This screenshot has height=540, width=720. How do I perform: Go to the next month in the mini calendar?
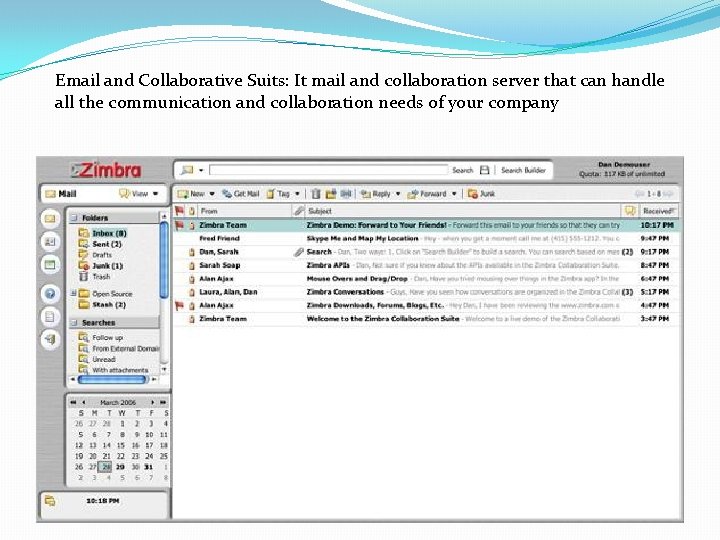[152, 402]
